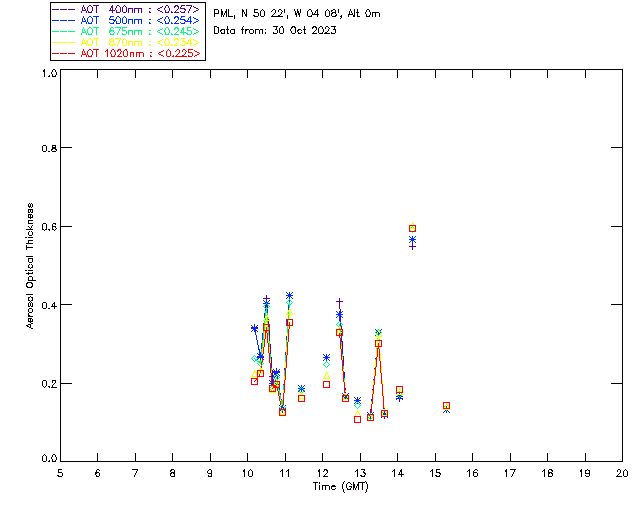This screenshot has height=512, width=640.
Task: Click the green dashed line swatch for 675nm
Action: [x=64, y=31]
